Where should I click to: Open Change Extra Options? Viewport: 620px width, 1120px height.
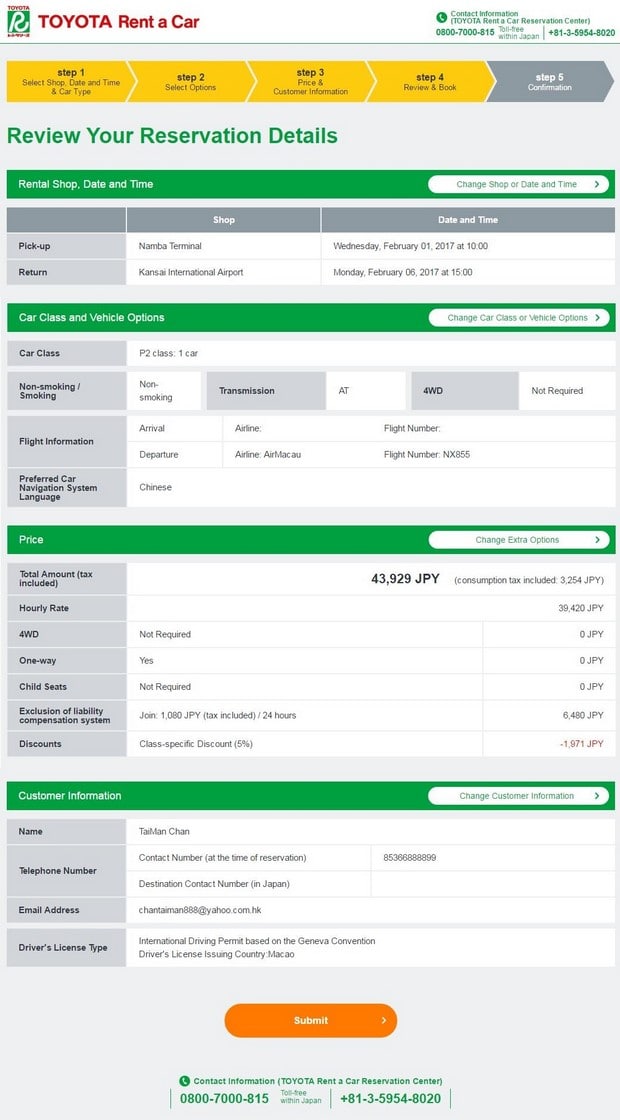[x=517, y=540]
